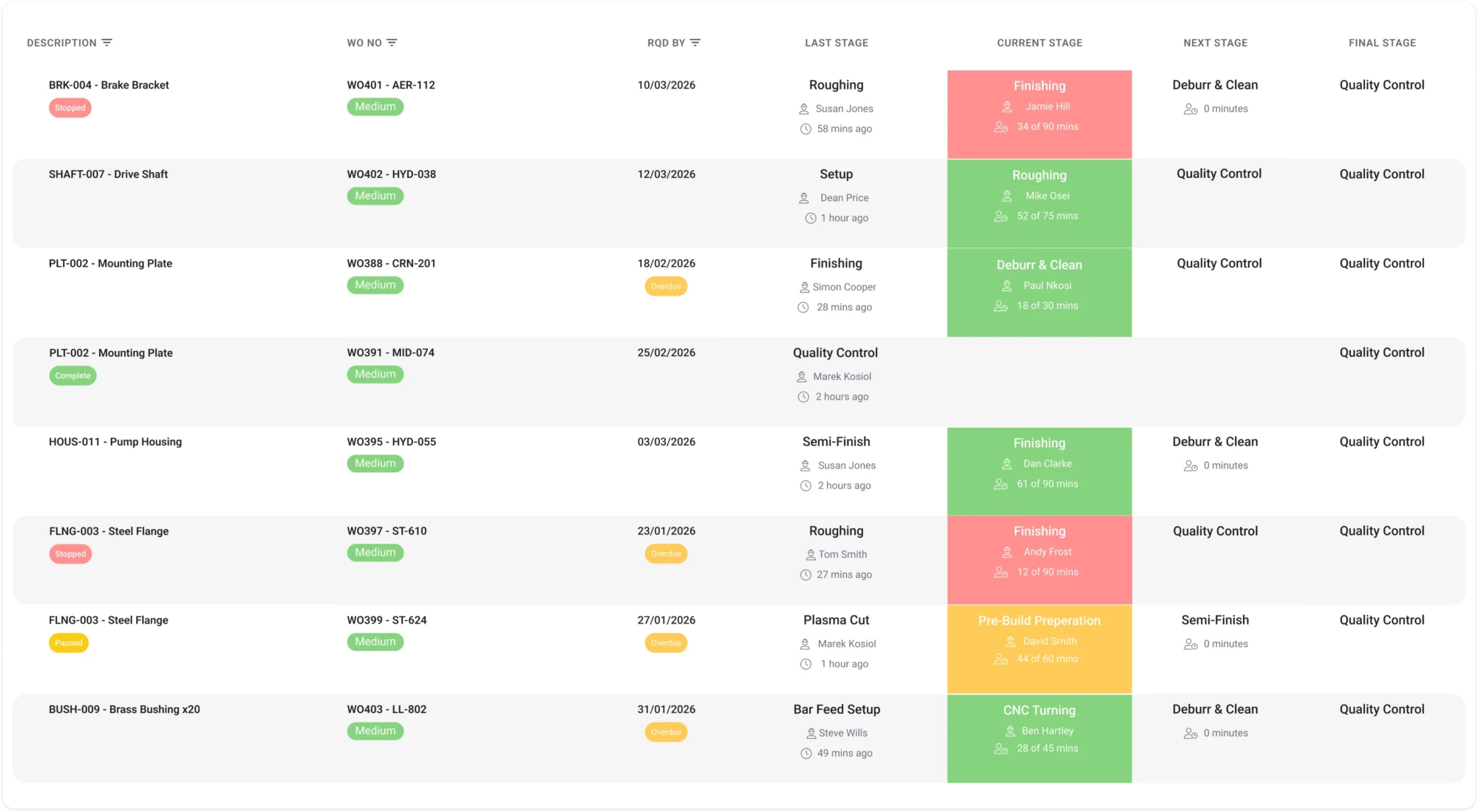
Task: Click the user icon beside Dean Price
Action: tap(804, 199)
